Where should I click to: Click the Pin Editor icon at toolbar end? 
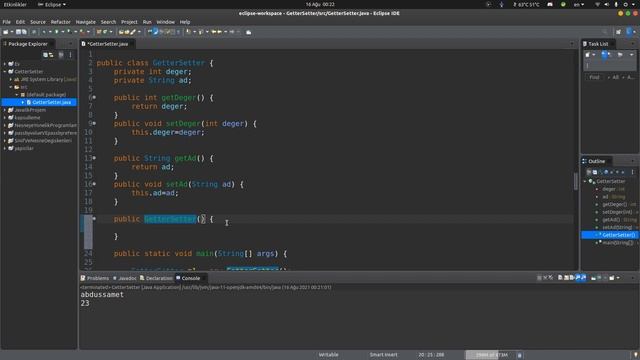pos(249,32)
